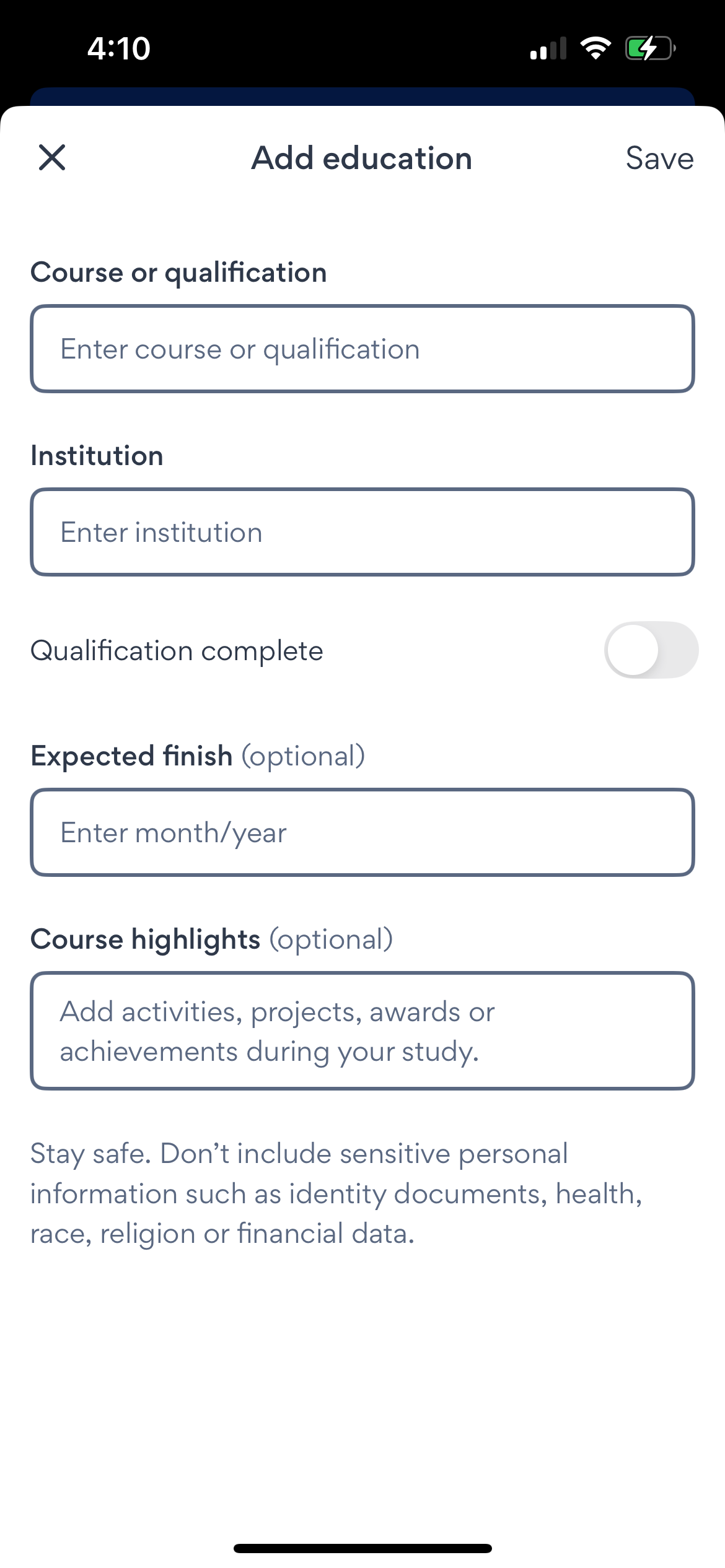Tap the Wi-Fi status icon
The width and height of the screenshot is (725, 1568).
click(x=595, y=48)
